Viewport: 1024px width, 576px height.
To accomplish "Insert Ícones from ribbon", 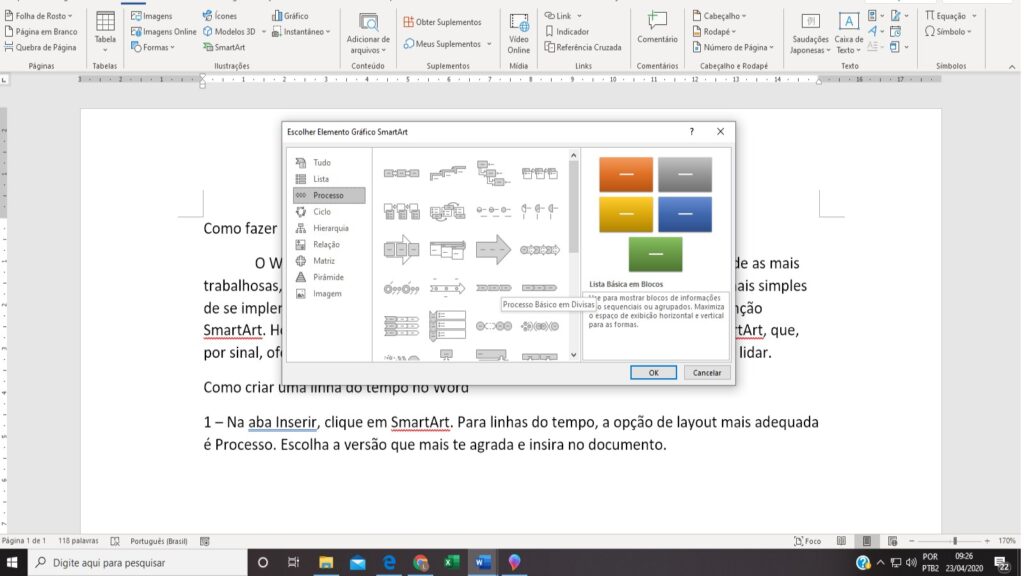I will coord(220,16).
